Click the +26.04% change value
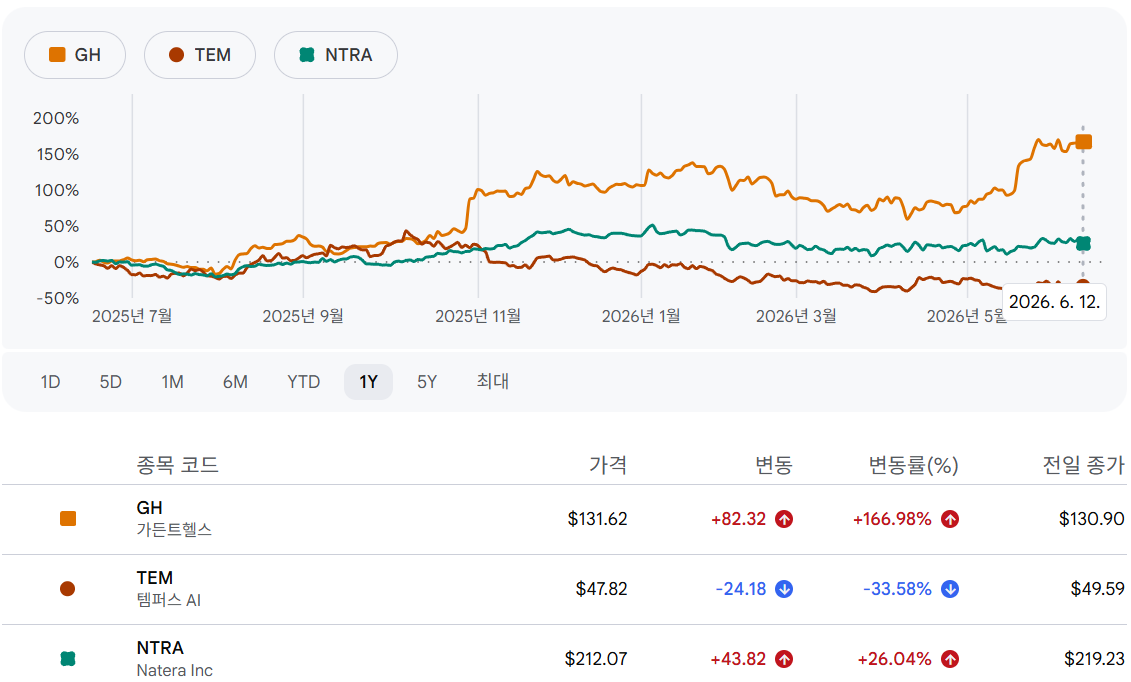This screenshot has height=682, width=1131. tap(894, 659)
